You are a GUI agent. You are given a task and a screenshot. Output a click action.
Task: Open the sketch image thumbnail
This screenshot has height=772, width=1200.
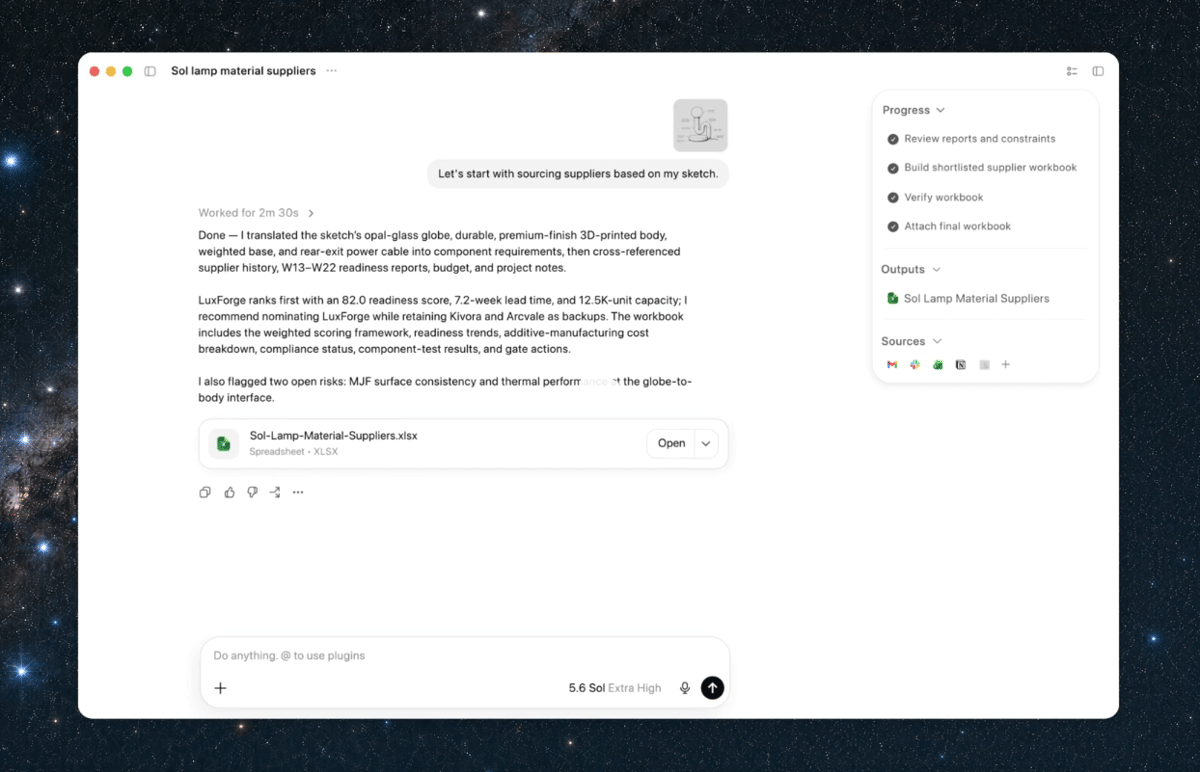(700, 125)
